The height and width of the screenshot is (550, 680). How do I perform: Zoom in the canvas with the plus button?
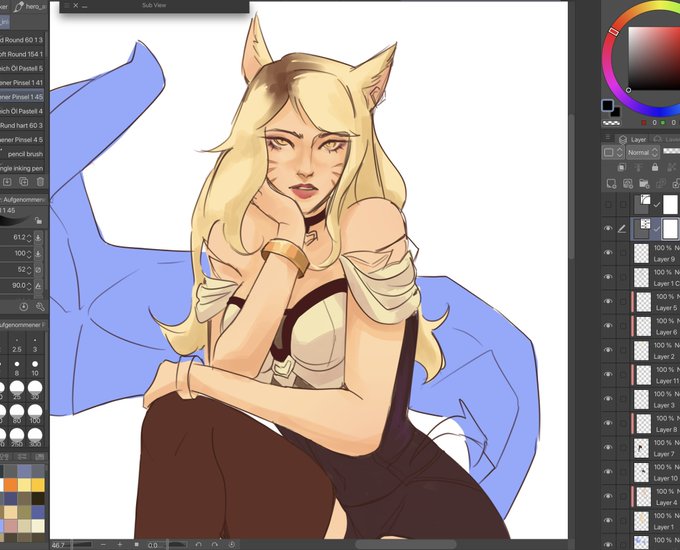click(120, 544)
